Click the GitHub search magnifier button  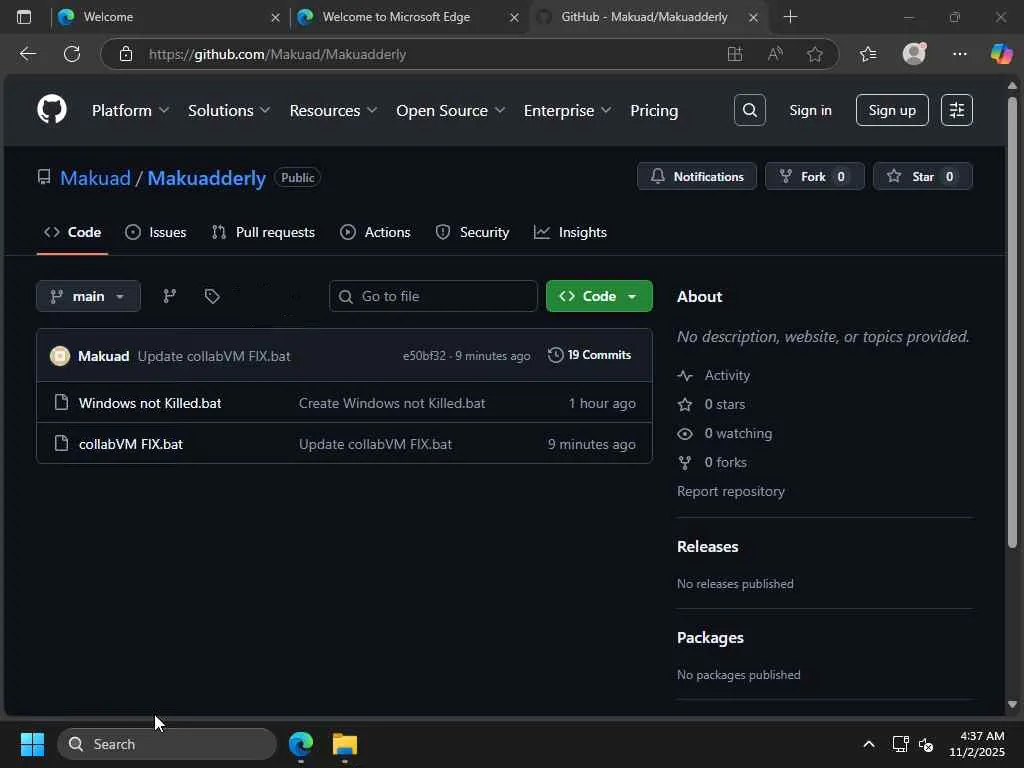(x=749, y=110)
